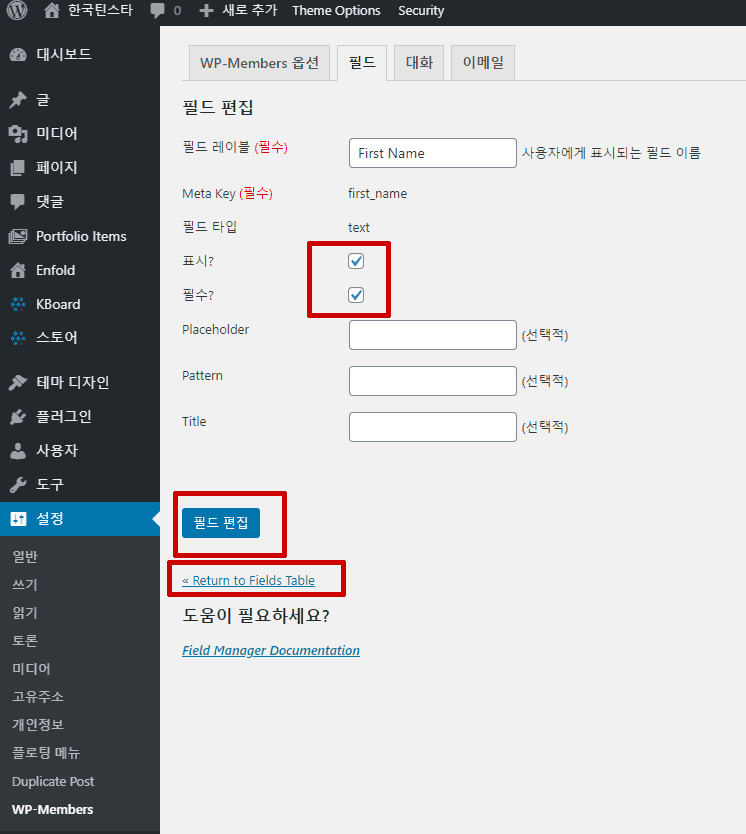Viewport: 746px width, 834px height.
Task: Open the 대시보드 dashboard icon
Action: click(x=18, y=54)
